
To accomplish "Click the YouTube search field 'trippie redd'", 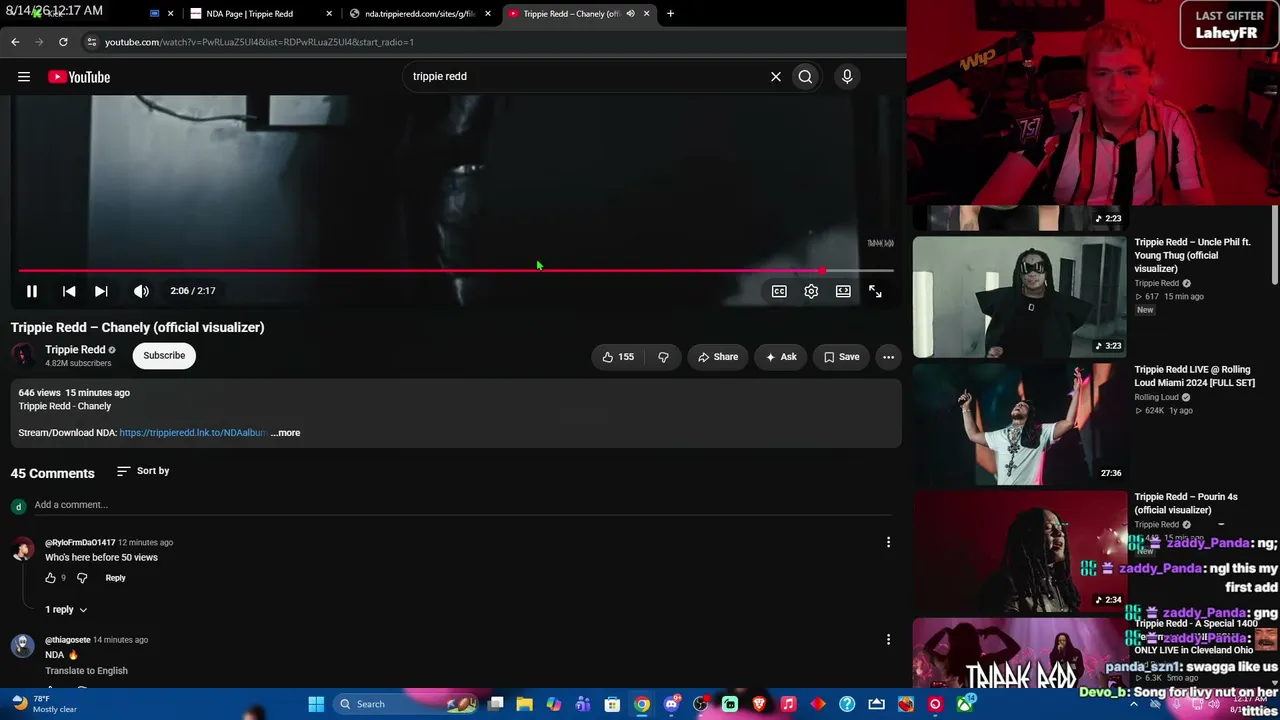I will point(585,76).
